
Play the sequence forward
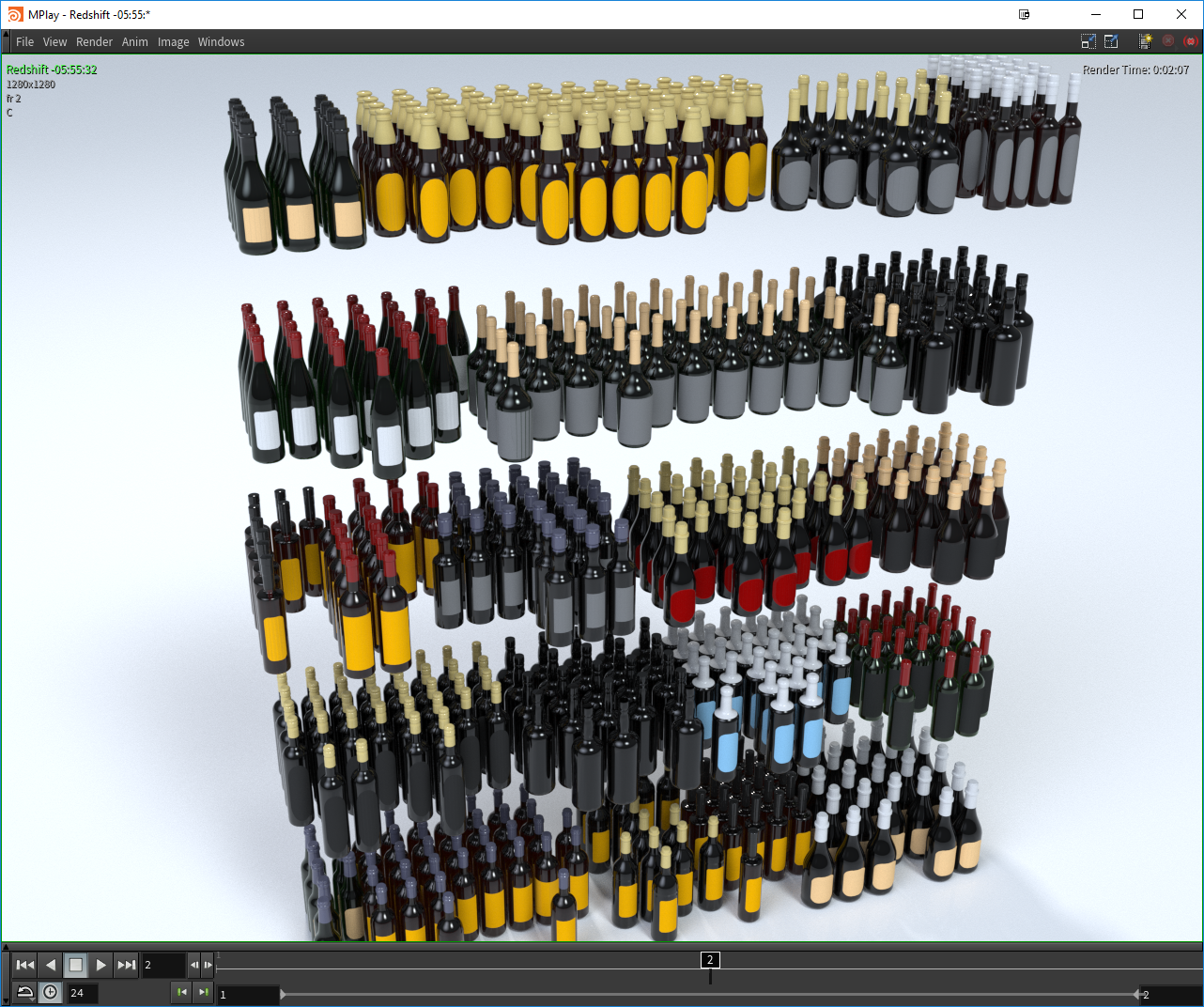(101, 965)
